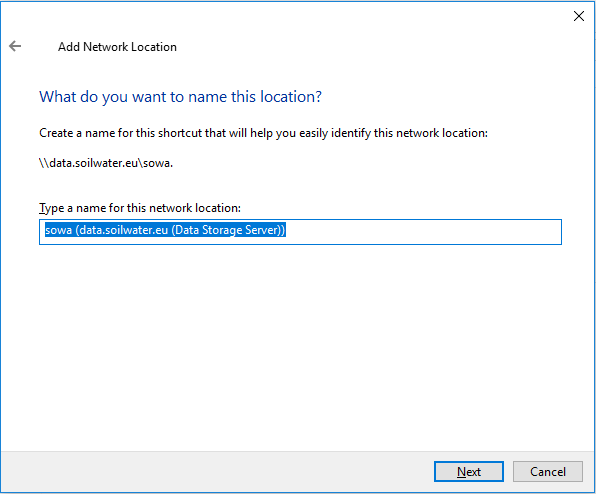Focus the network location name field
The height and width of the screenshot is (494, 596).
click(x=300, y=232)
